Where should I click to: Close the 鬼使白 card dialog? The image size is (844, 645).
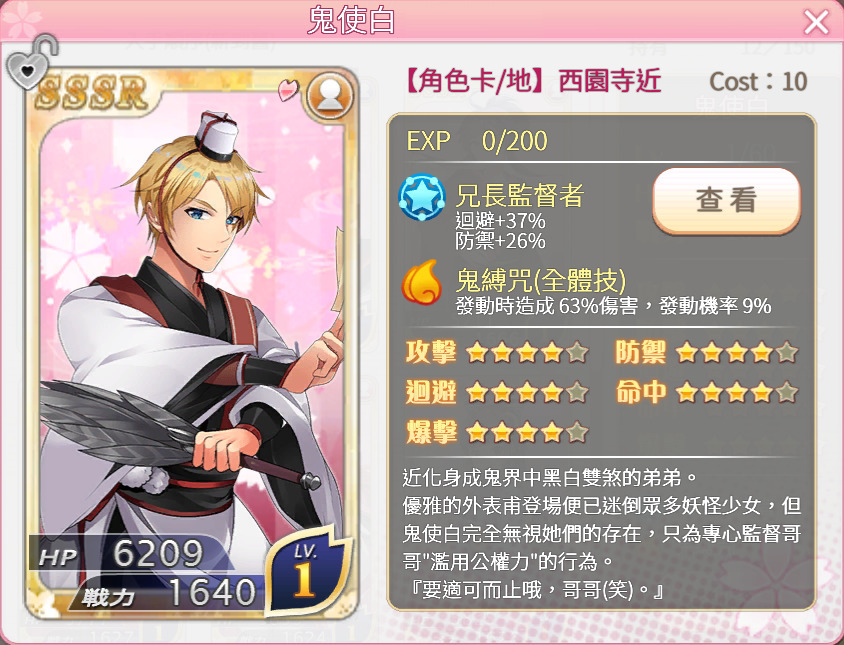[816, 23]
